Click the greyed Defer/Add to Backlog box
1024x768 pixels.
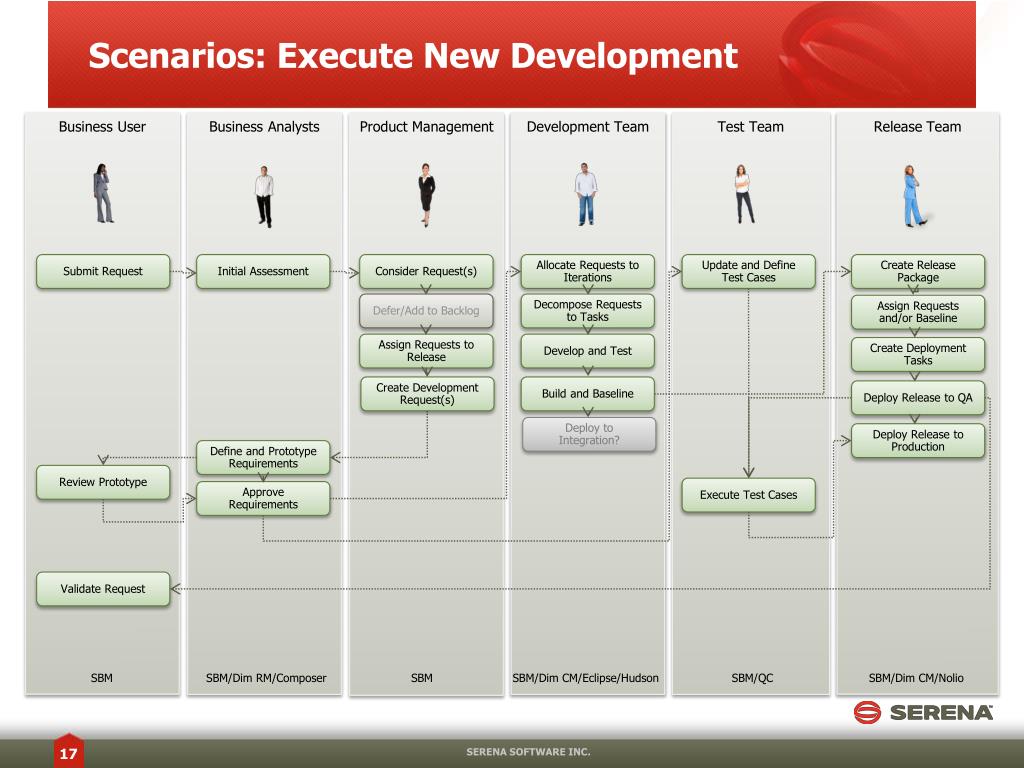tap(426, 311)
